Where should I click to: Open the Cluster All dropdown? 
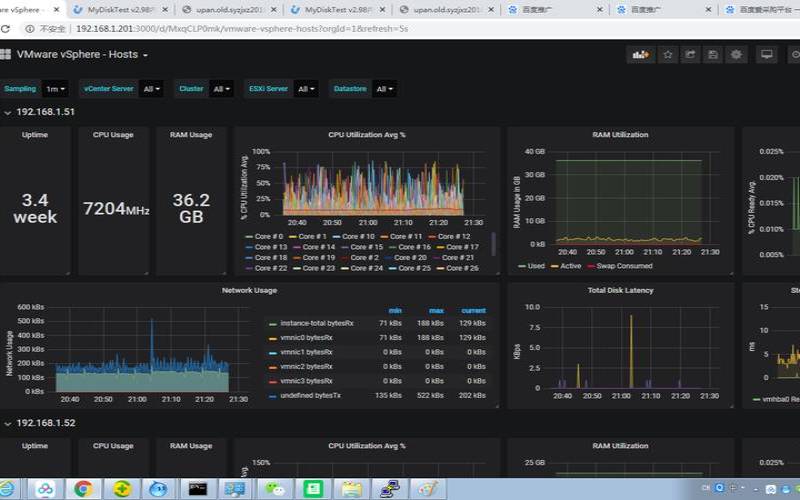pyautogui.click(x=221, y=89)
